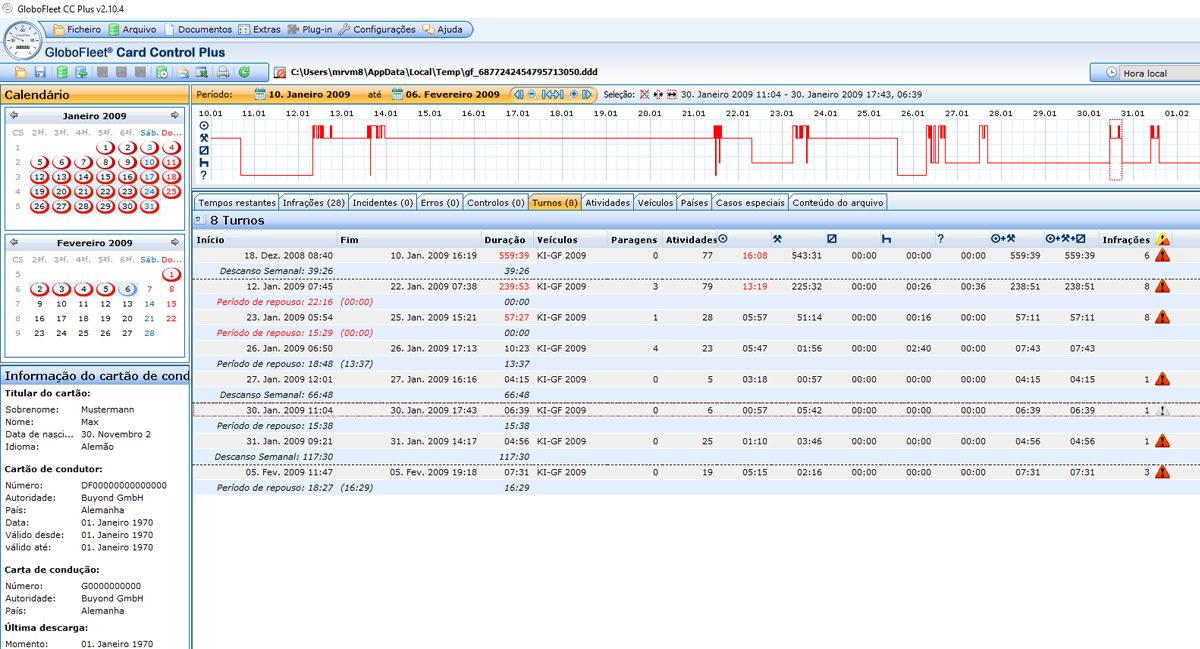
Task: Switch to the Atividades tab
Action: pos(607,202)
